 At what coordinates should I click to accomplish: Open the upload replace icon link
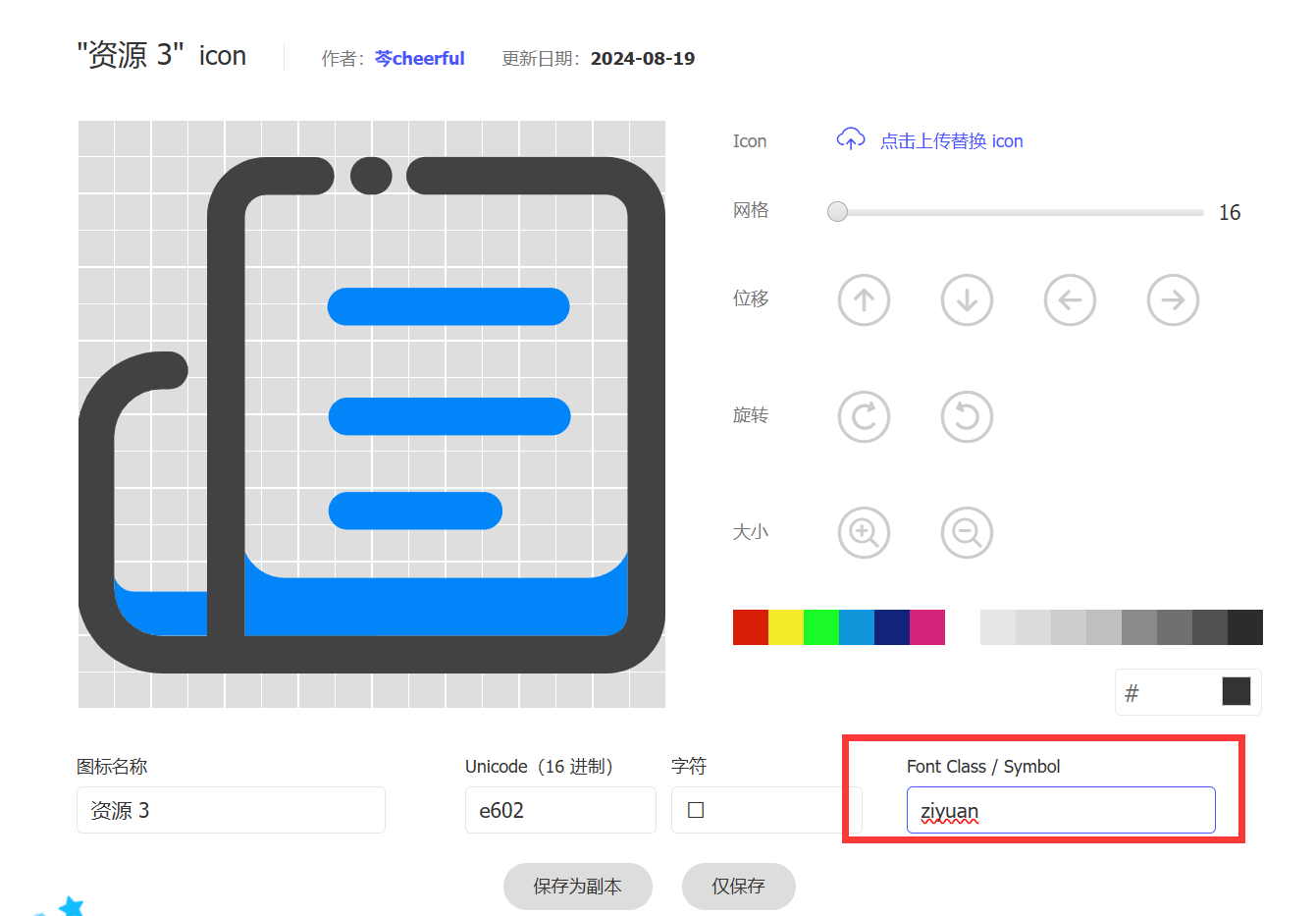pos(950,141)
